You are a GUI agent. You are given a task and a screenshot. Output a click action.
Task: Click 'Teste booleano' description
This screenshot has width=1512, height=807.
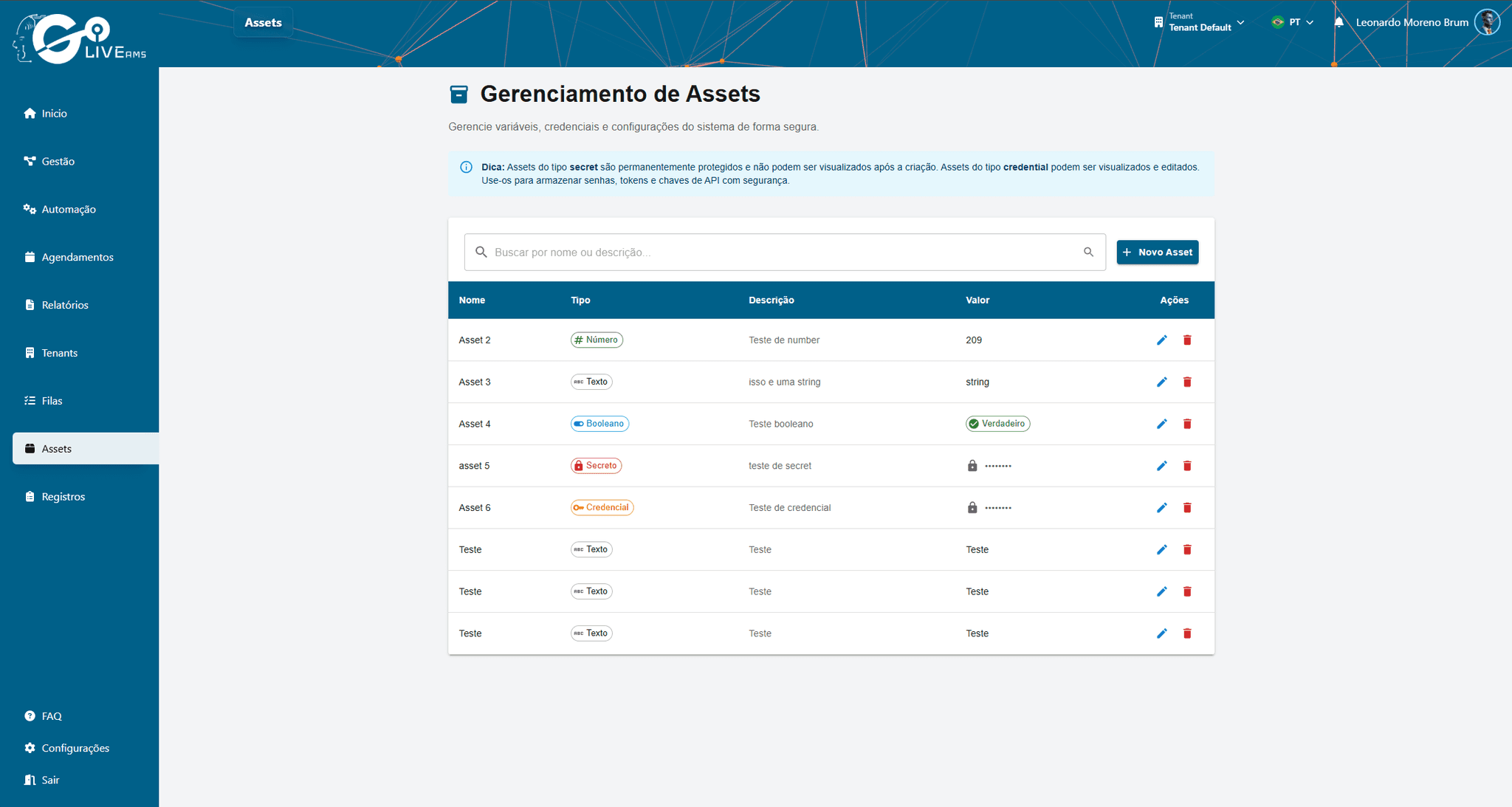coord(780,424)
